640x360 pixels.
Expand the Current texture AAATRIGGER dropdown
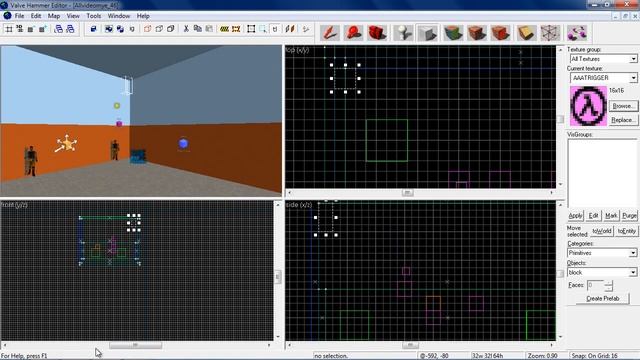point(633,78)
